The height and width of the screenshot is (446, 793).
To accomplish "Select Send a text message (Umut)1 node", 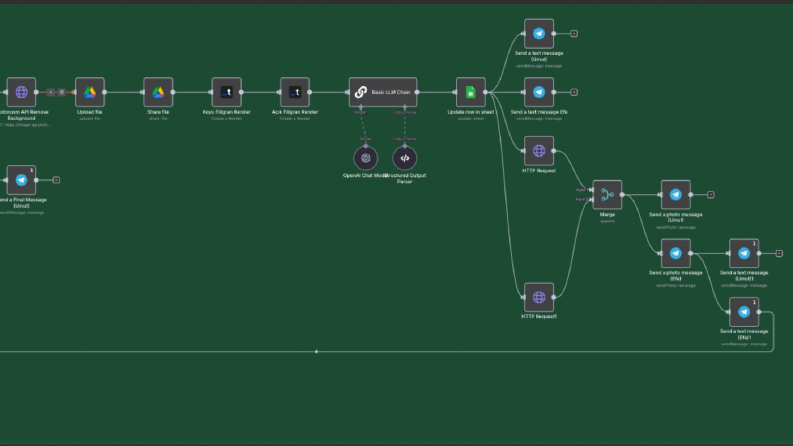I will click(744, 253).
